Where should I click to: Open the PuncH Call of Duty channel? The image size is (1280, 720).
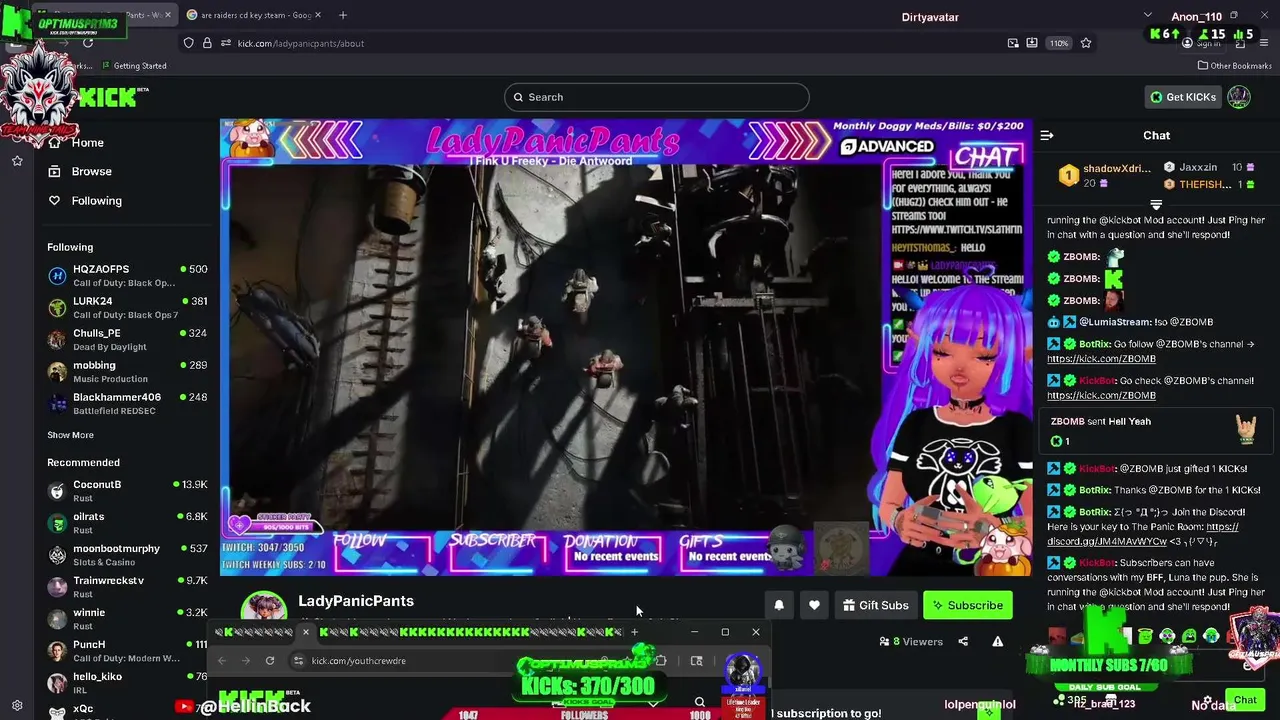[x=127, y=650]
